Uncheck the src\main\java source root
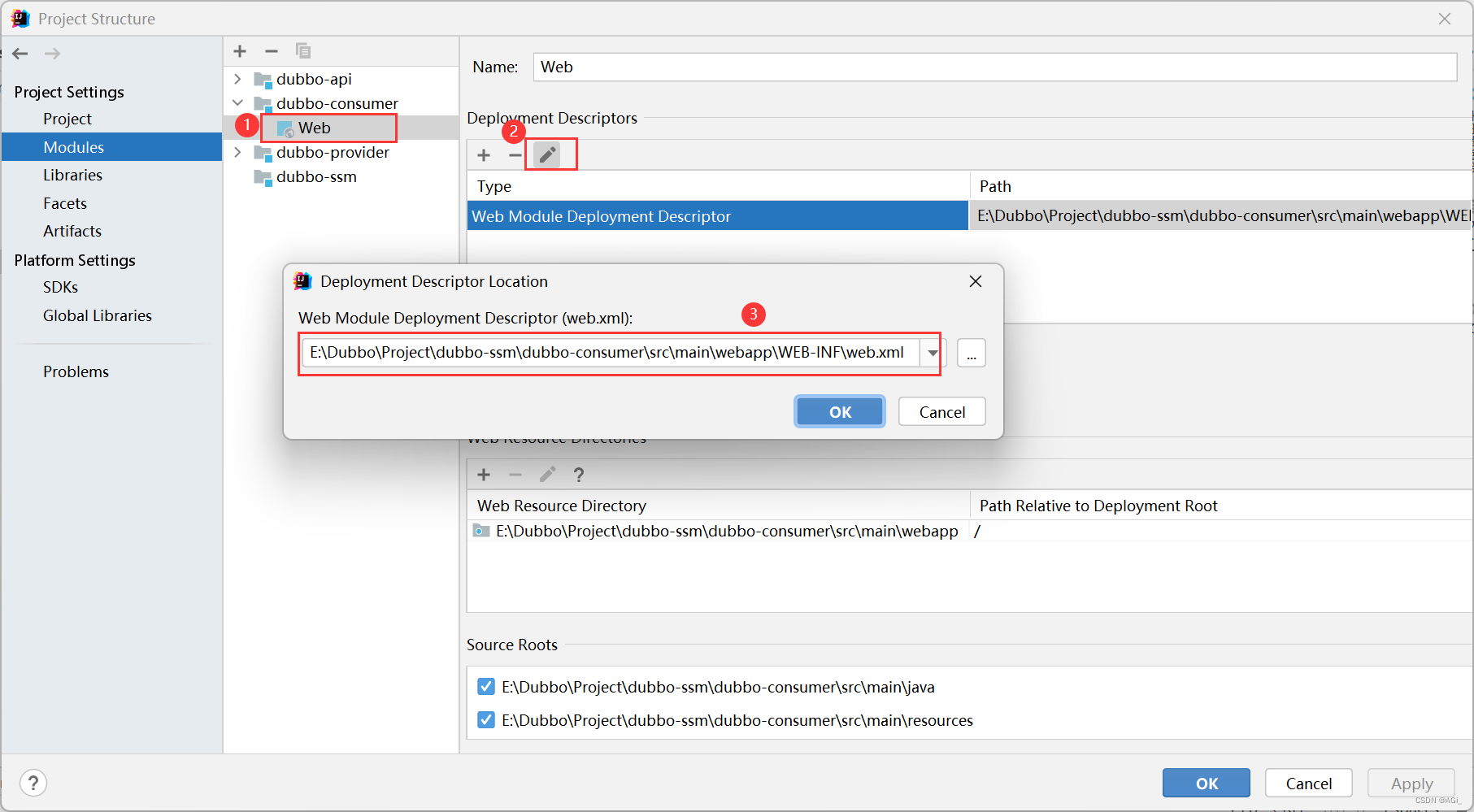This screenshot has height=812, width=1474. point(485,686)
